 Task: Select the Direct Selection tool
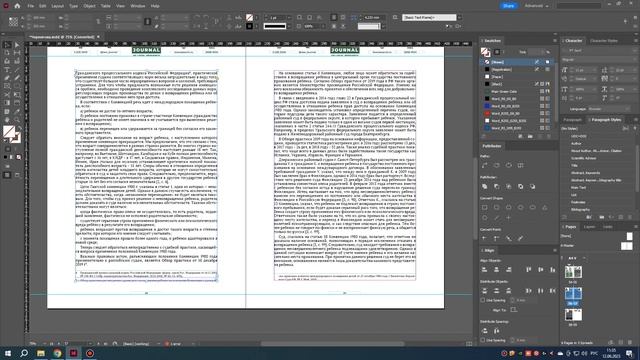pos(17,45)
